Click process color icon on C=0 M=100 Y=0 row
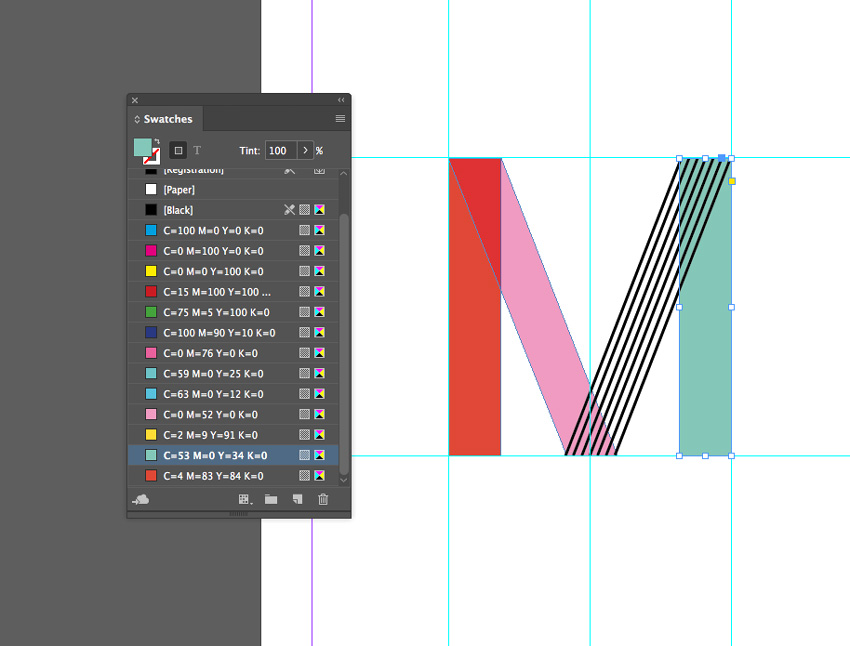Image resolution: width=850 pixels, height=646 pixels. 305,251
